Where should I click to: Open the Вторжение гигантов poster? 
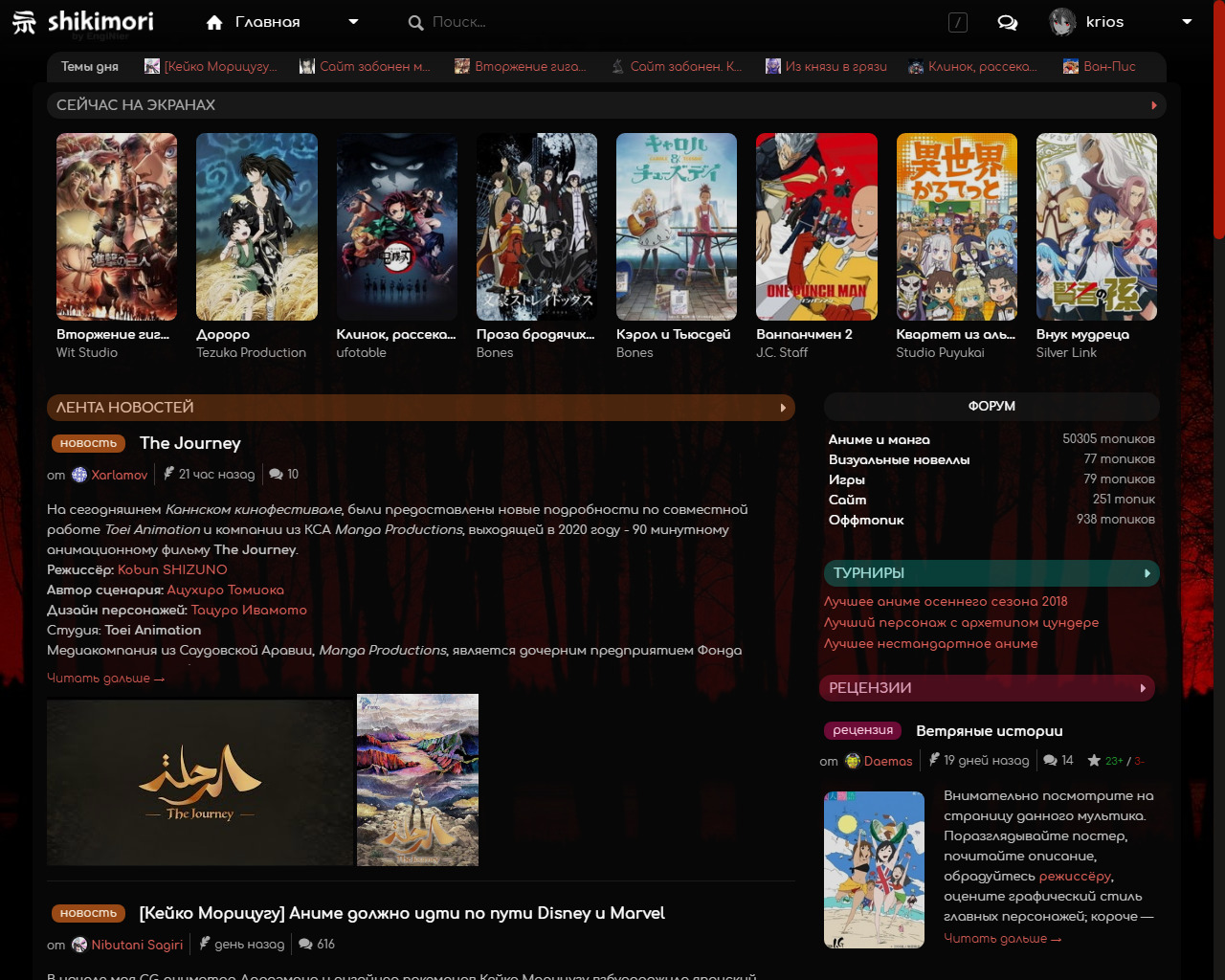(117, 227)
